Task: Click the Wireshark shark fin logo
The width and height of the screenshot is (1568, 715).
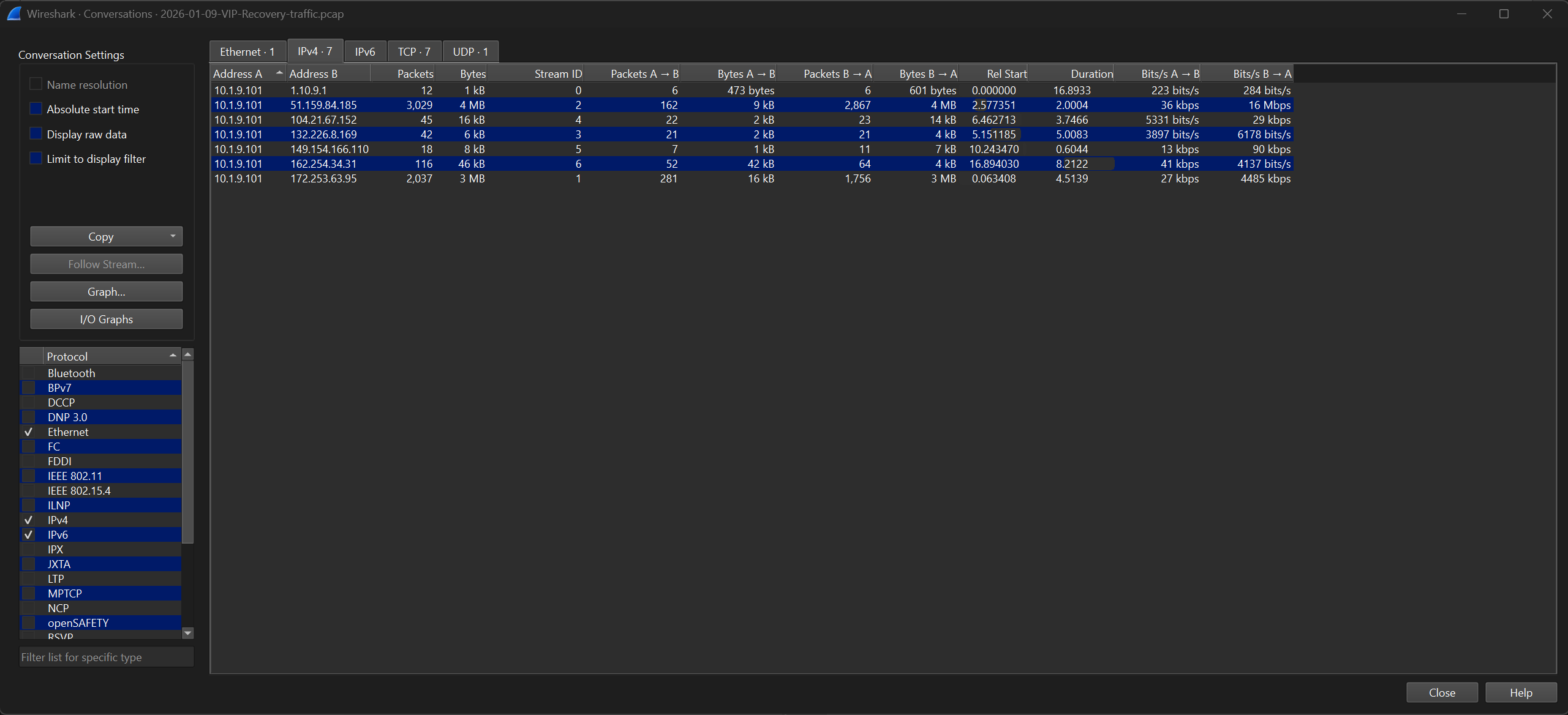Action: [x=13, y=13]
